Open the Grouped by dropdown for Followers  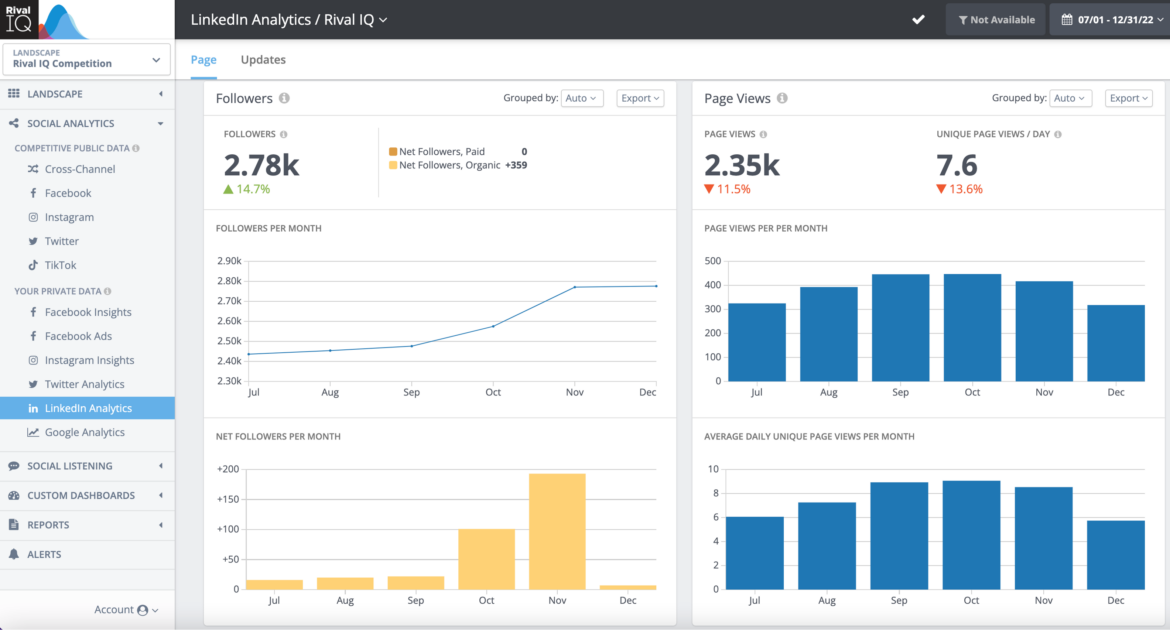[x=582, y=98]
